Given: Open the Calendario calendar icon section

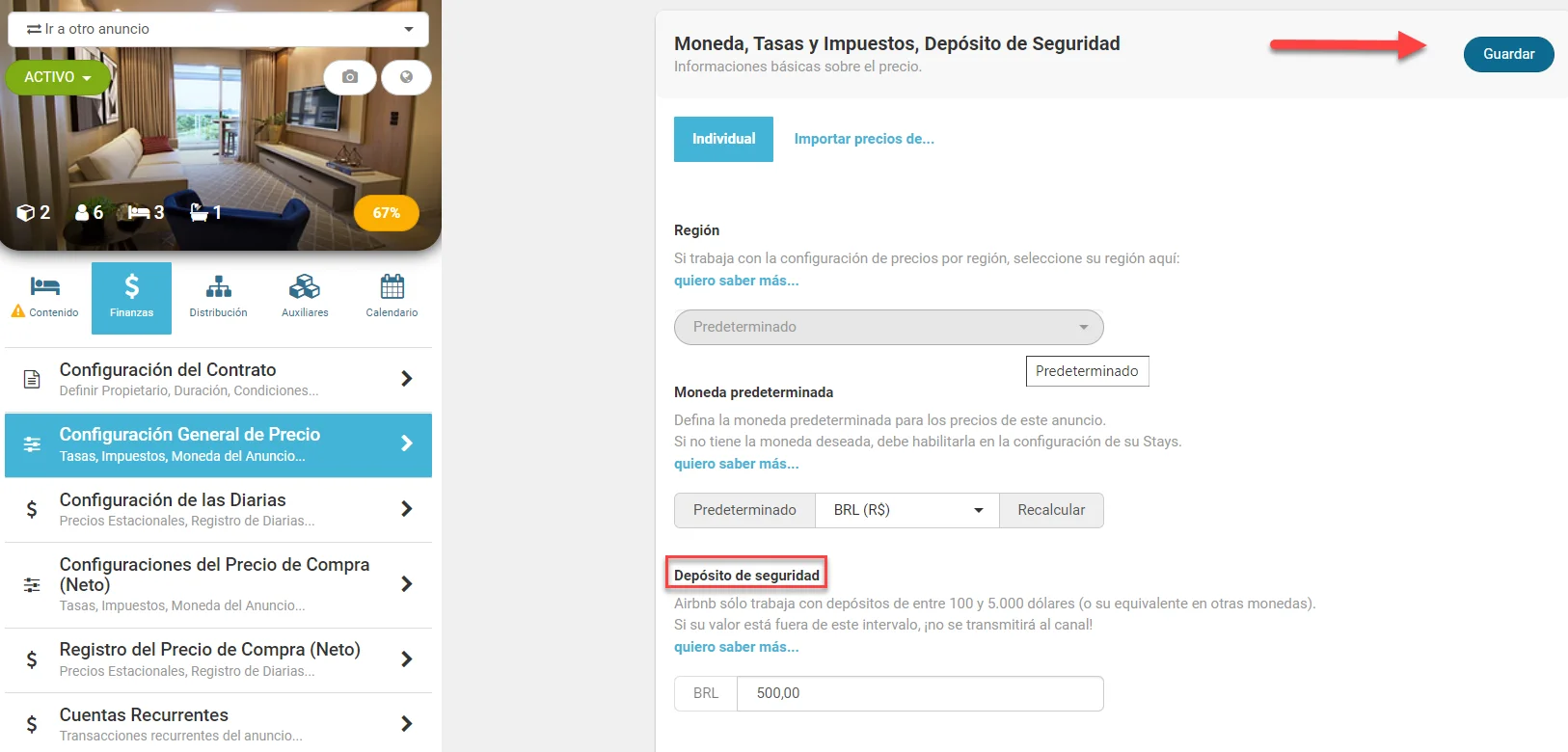Looking at the screenshot, I should [392, 298].
